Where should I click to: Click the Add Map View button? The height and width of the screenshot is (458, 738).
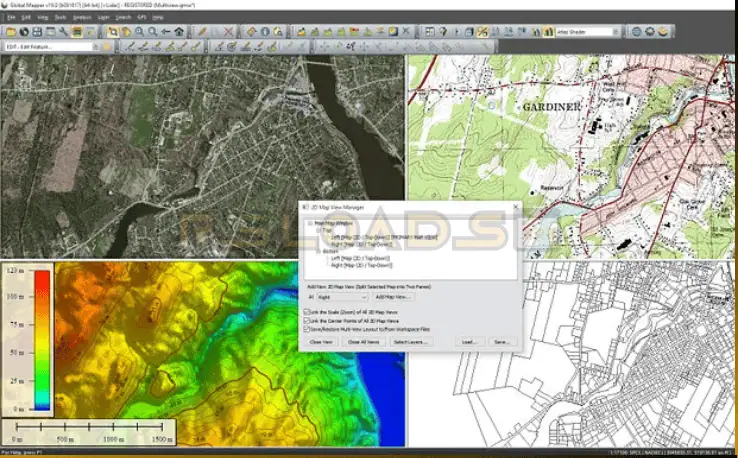[393, 297]
